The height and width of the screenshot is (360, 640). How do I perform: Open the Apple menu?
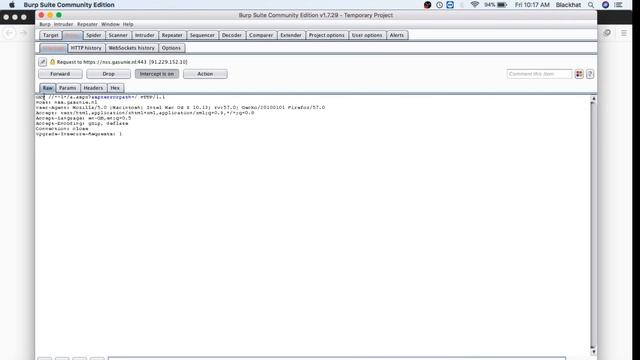pyautogui.click(x=12, y=5)
